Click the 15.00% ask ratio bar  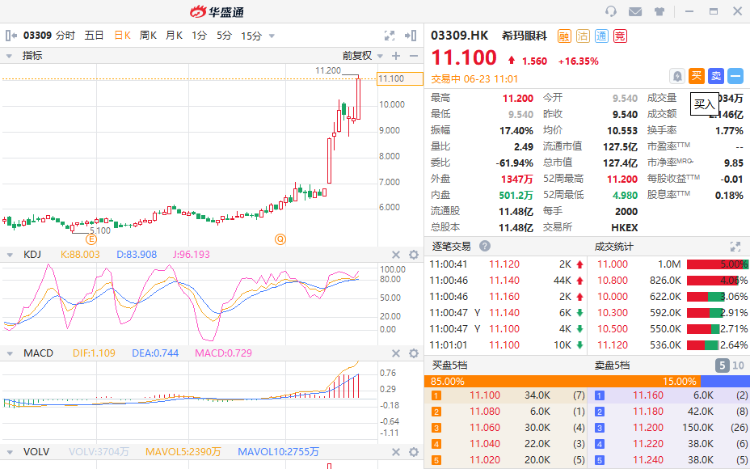[x=725, y=382]
